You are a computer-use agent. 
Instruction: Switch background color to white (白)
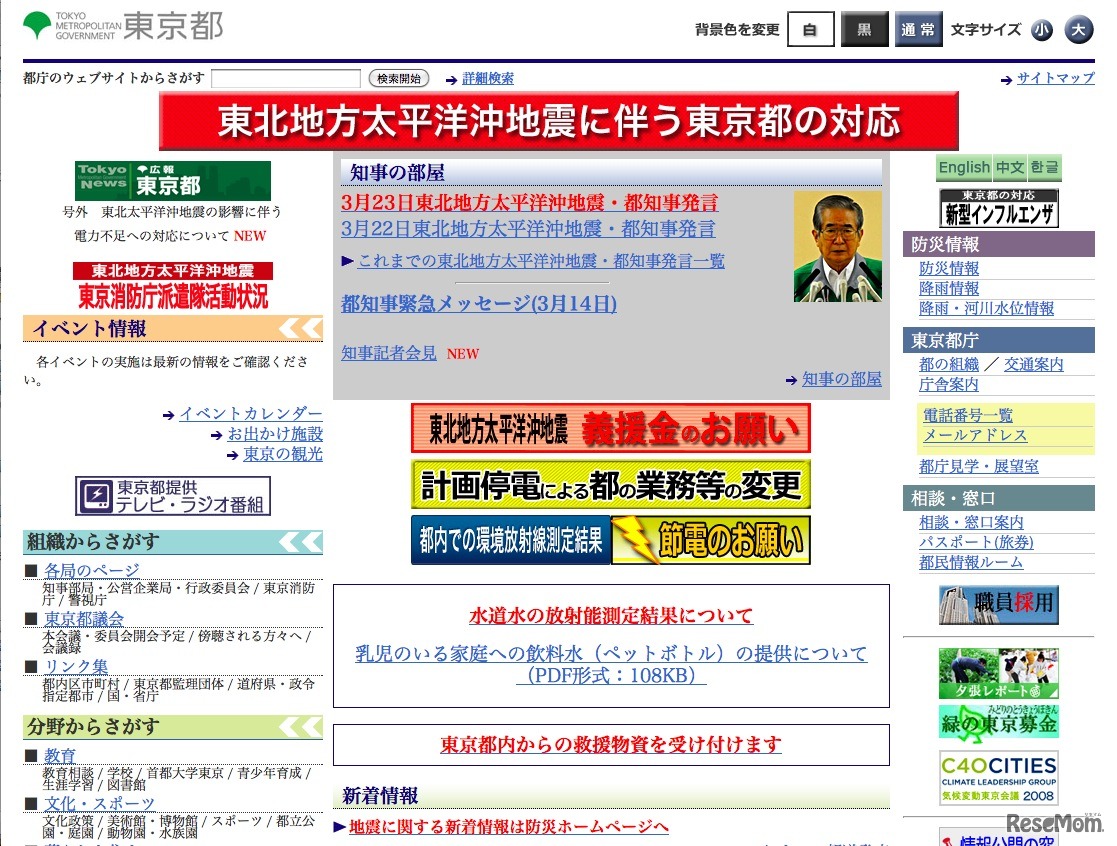(810, 30)
